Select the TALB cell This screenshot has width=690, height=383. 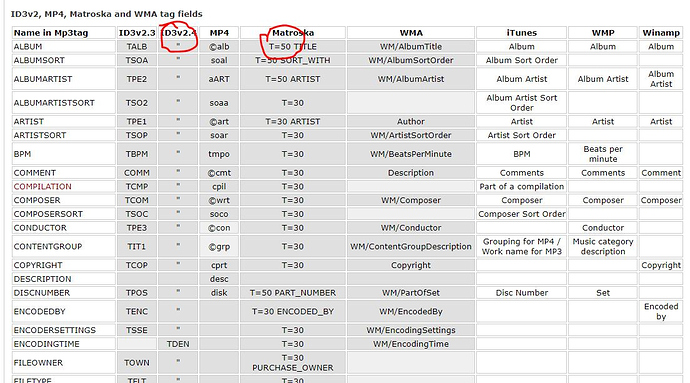point(137,47)
